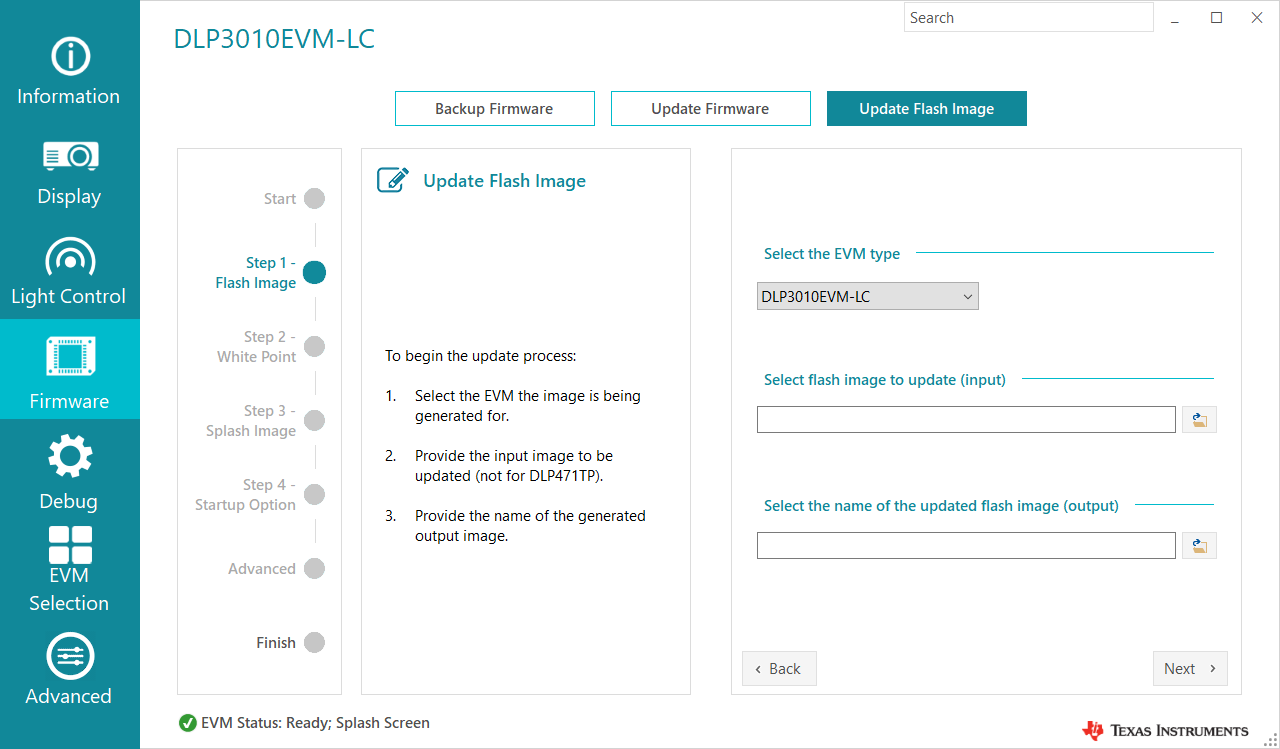Click the instruction mentioning DLP471TP

(x=514, y=466)
